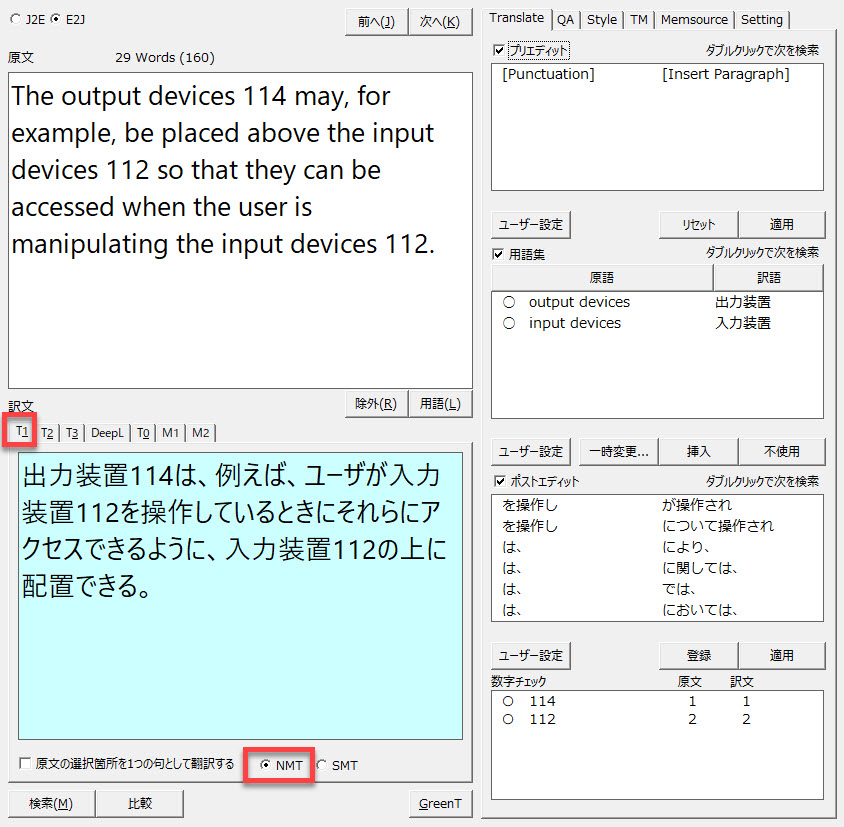Switch to the QA tab
Image resolution: width=844 pixels, height=827 pixels.
[565, 19]
